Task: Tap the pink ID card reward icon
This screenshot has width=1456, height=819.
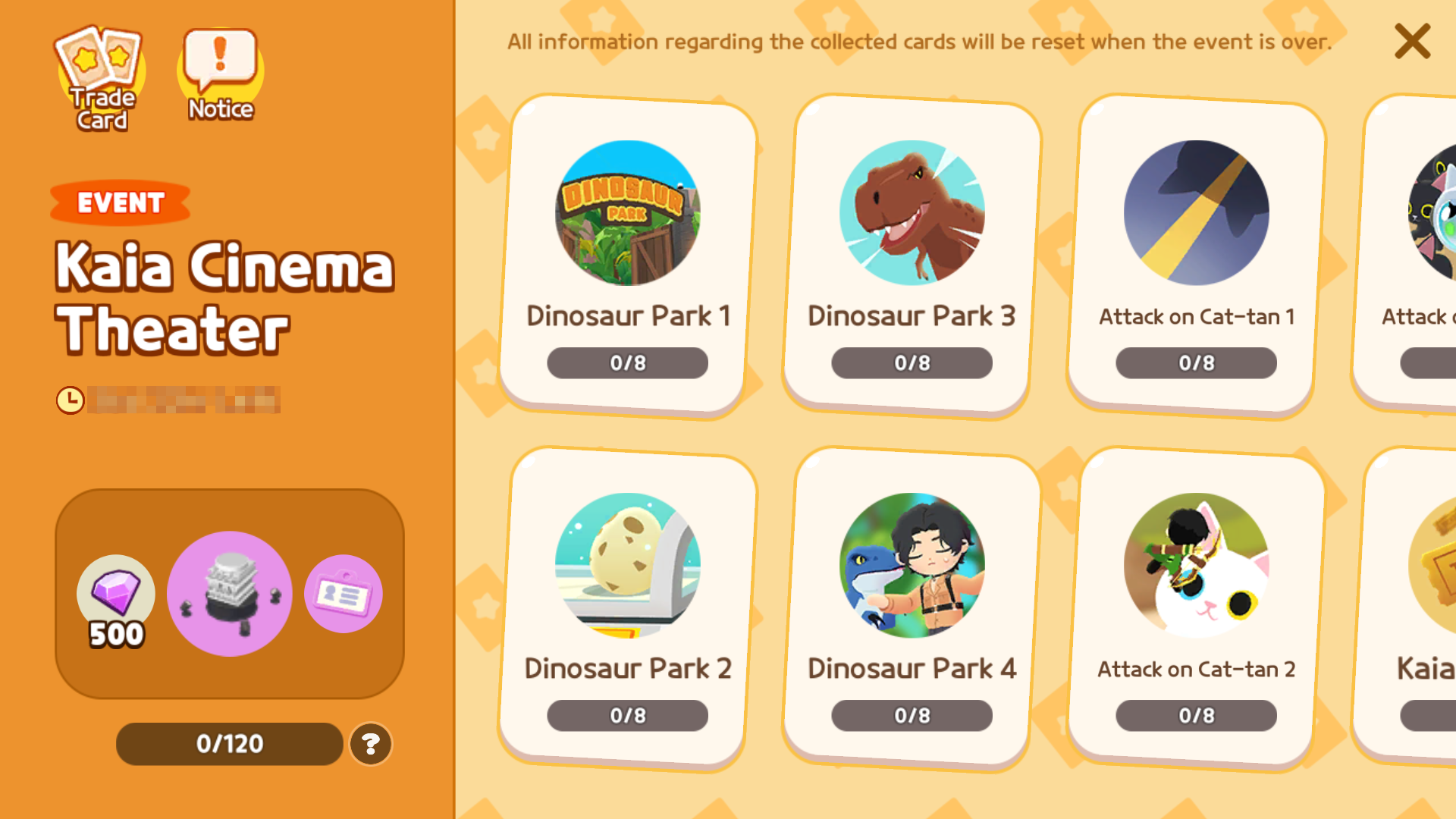Action: point(344,594)
